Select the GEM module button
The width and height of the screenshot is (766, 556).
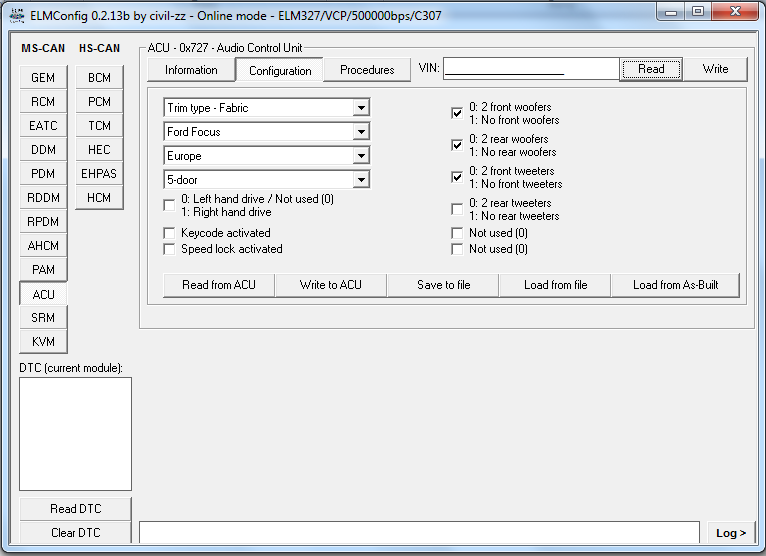43,78
